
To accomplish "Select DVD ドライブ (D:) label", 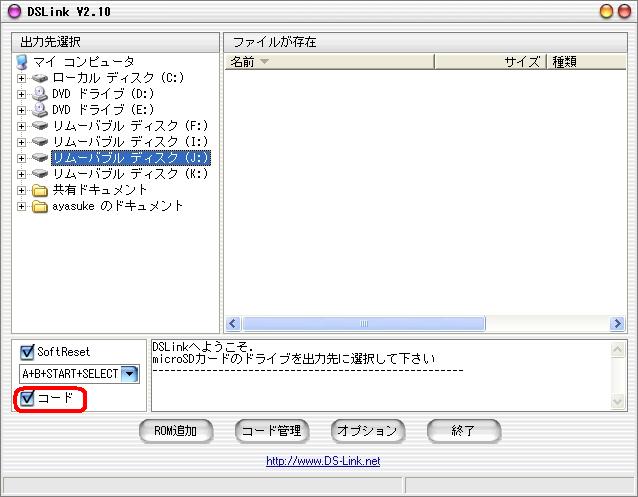I will point(103,94).
